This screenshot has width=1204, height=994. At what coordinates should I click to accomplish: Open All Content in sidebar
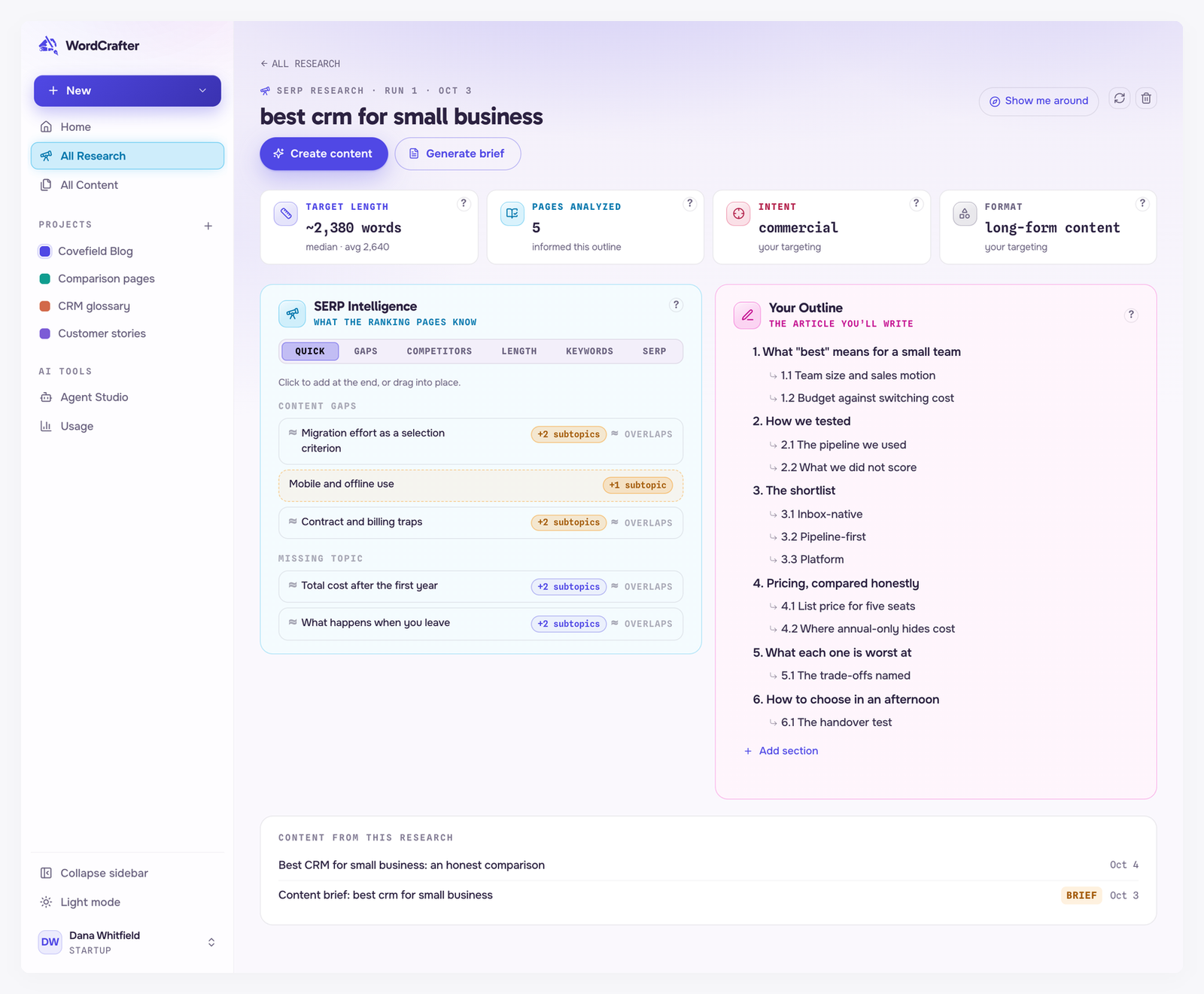[x=127, y=185]
